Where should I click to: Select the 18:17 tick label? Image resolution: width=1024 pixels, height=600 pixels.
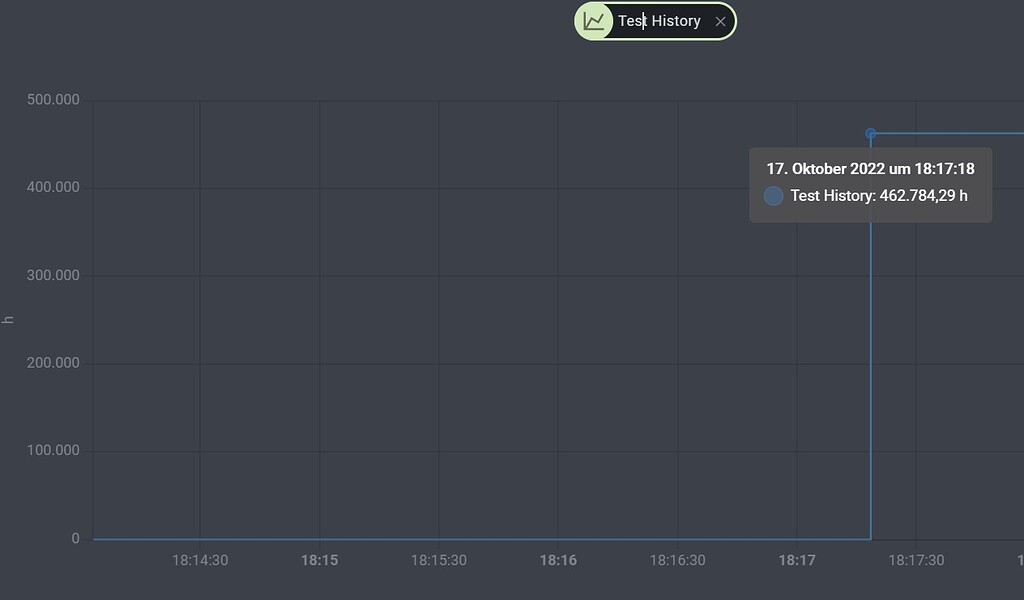coord(797,560)
